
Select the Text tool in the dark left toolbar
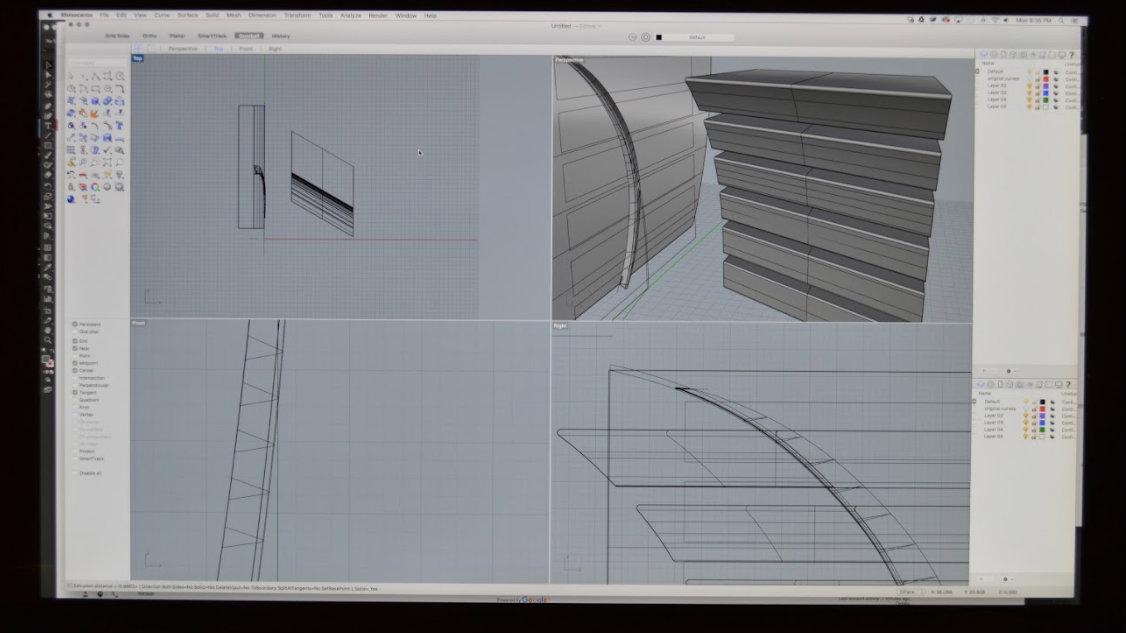(47, 126)
